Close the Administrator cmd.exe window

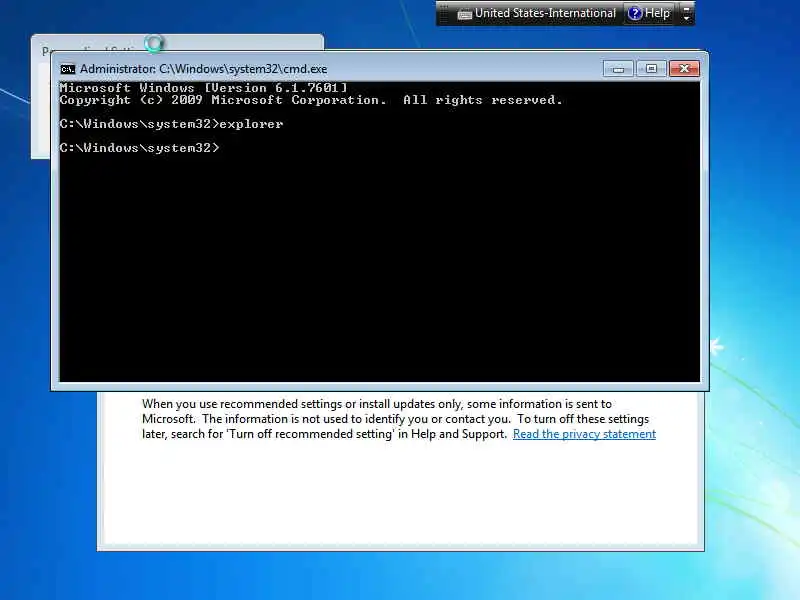click(x=684, y=68)
